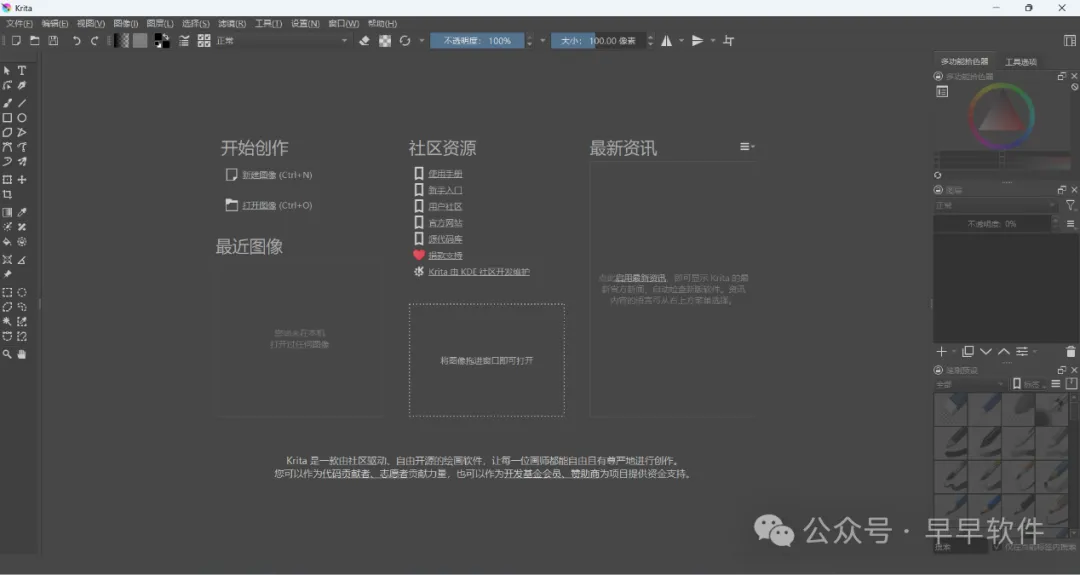Select the shape select arrow tool
The height and width of the screenshot is (575, 1080).
(x=7, y=70)
